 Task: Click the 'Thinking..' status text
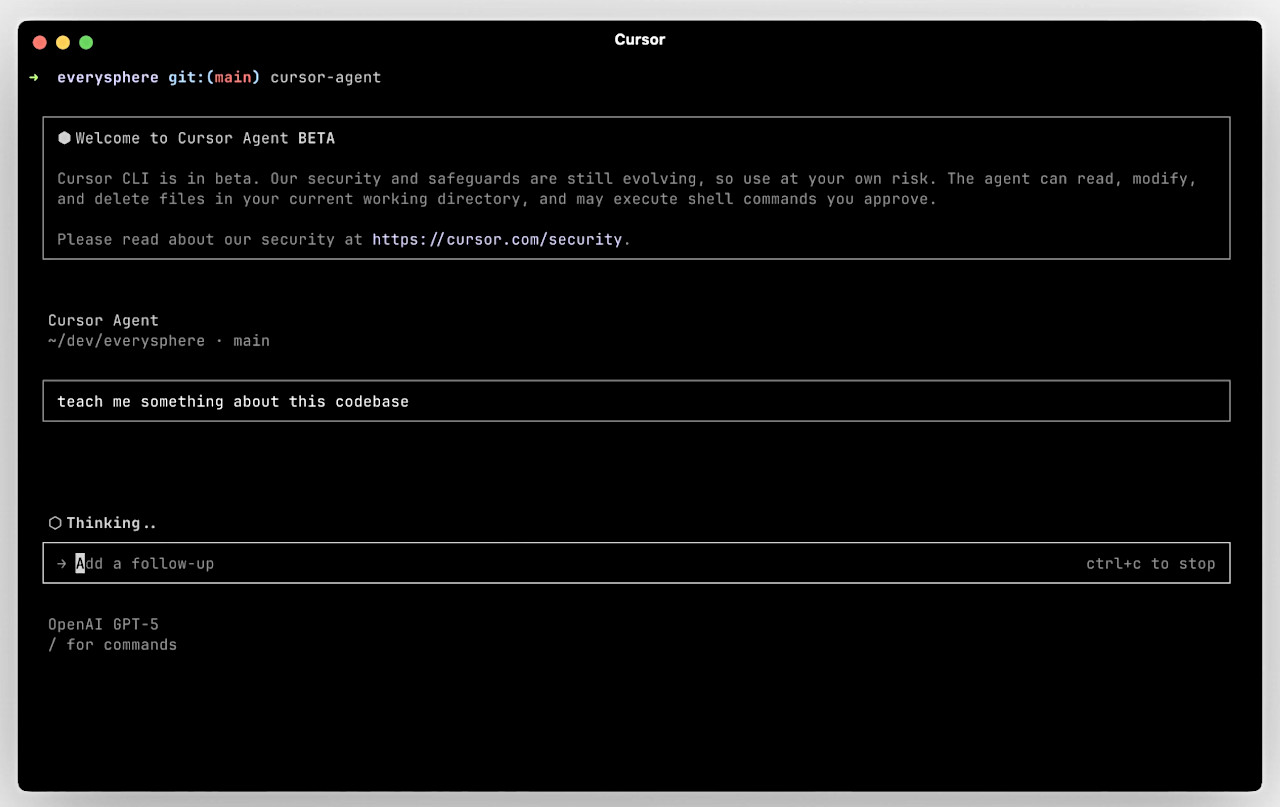click(111, 523)
